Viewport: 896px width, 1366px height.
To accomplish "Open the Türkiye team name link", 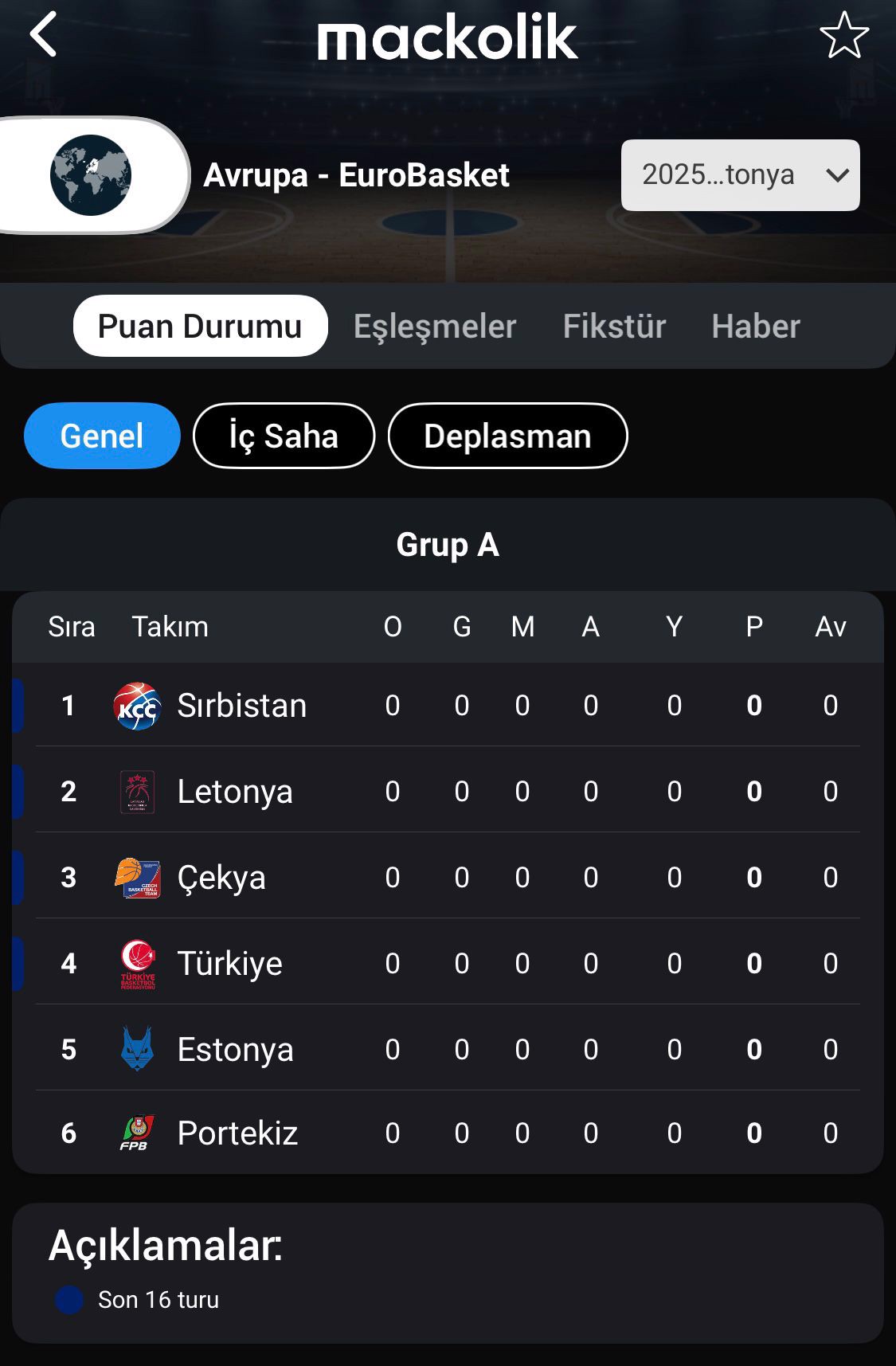I will (229, 964).
